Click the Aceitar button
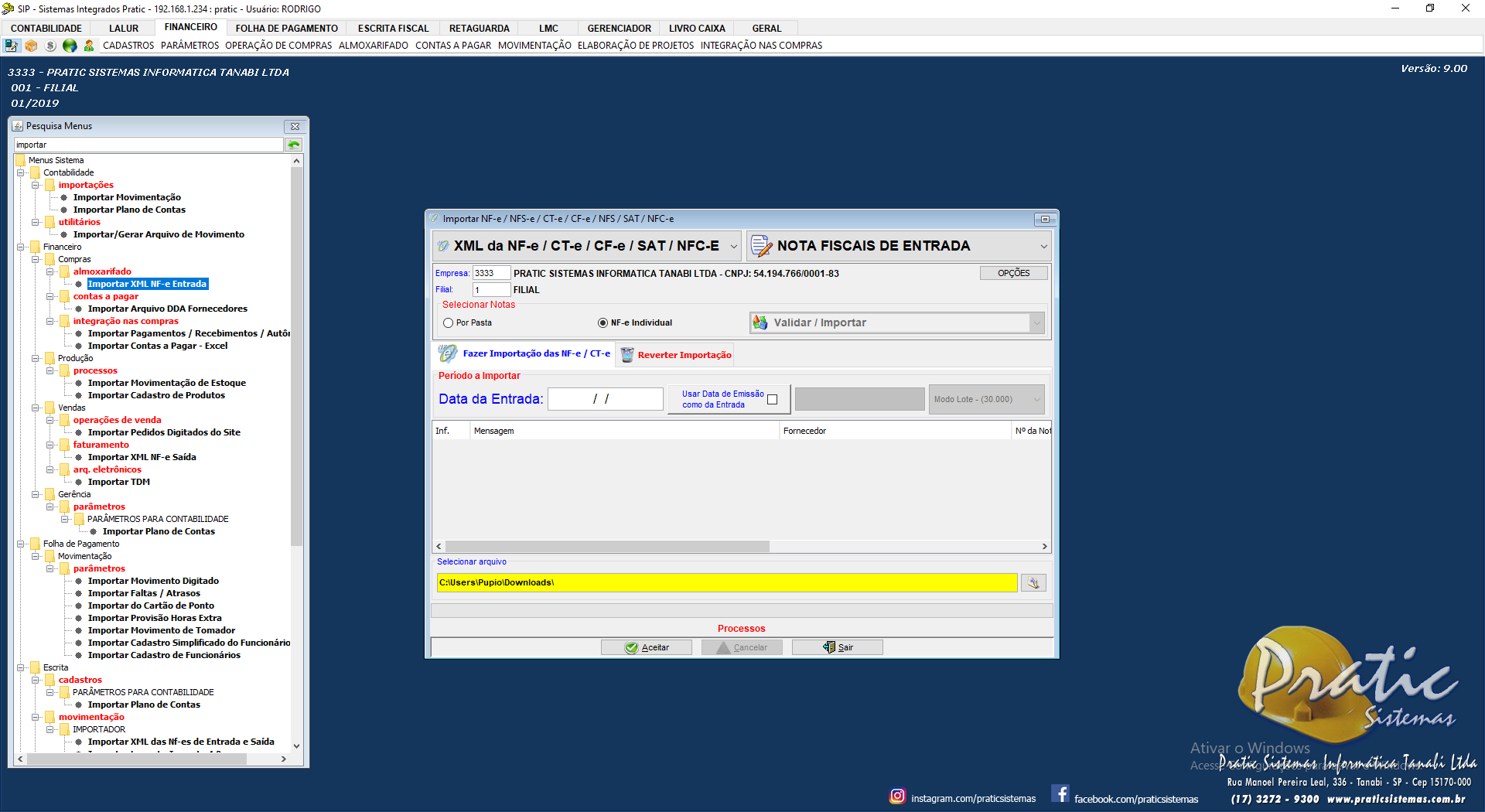 (647, 648)
